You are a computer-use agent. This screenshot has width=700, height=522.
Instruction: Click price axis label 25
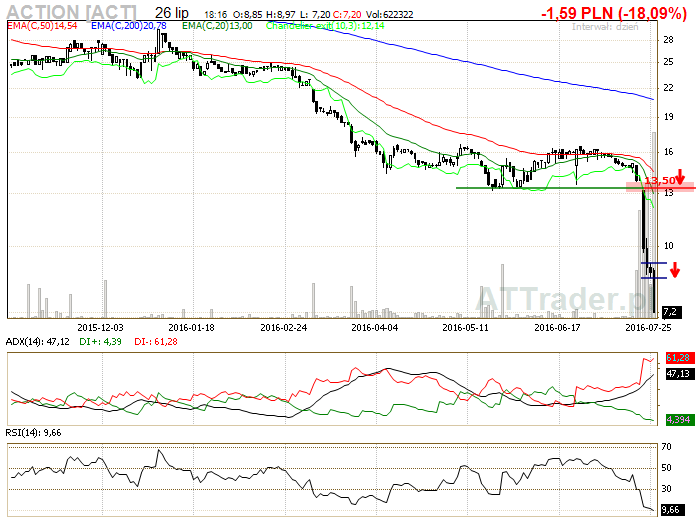[x=668, y=62]
